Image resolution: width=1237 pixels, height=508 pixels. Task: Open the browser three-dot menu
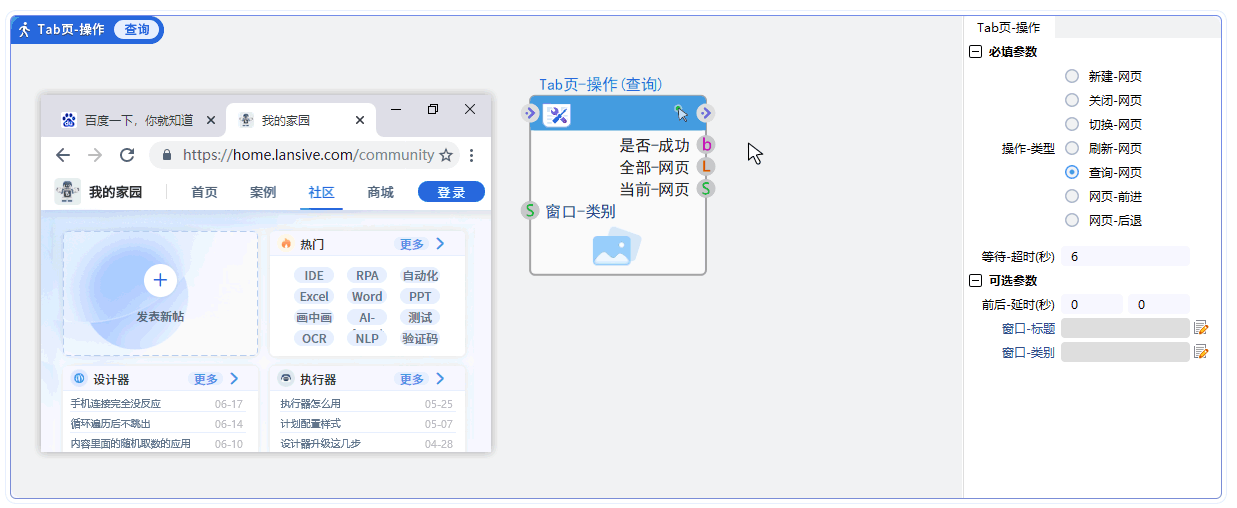pos(472,155)
